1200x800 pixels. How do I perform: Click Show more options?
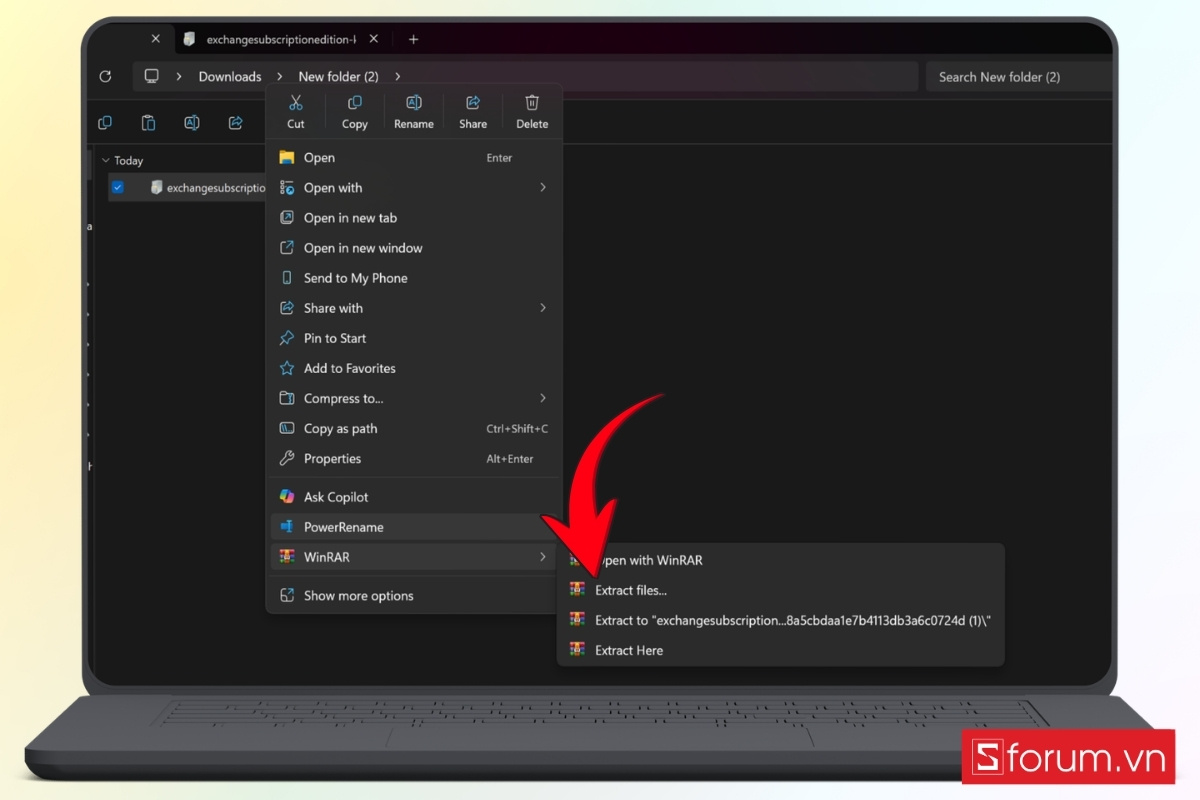coord(414,596)
